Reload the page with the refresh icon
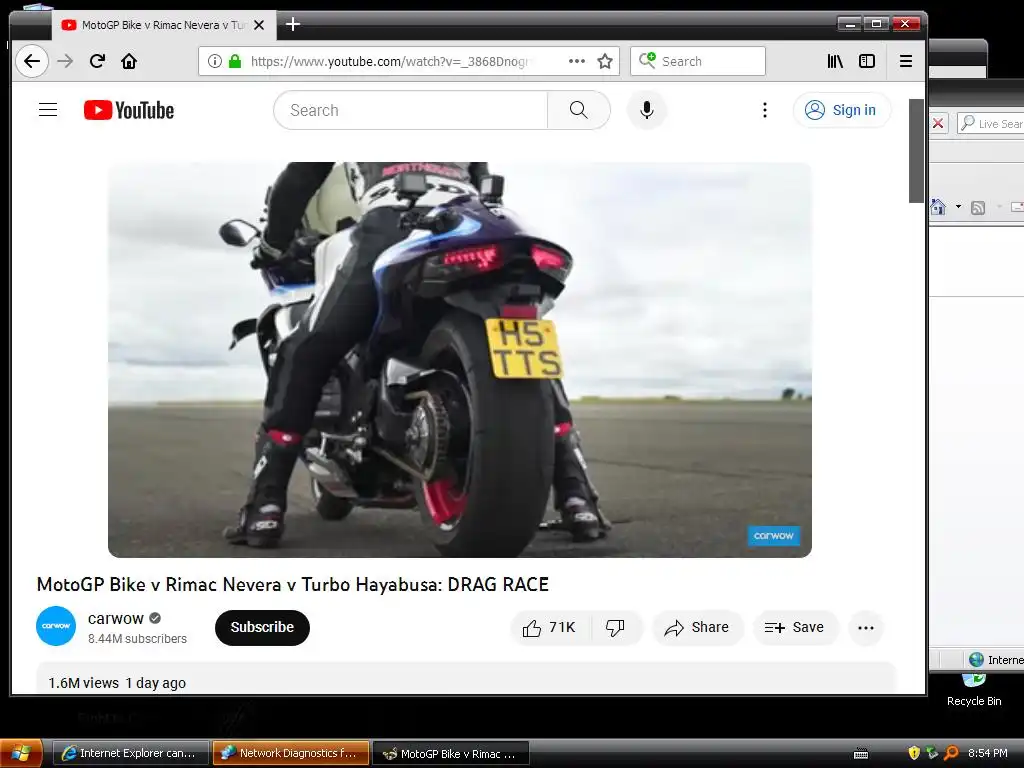The height and width of the screenshot is (768, 1024). tap(97, 61)
